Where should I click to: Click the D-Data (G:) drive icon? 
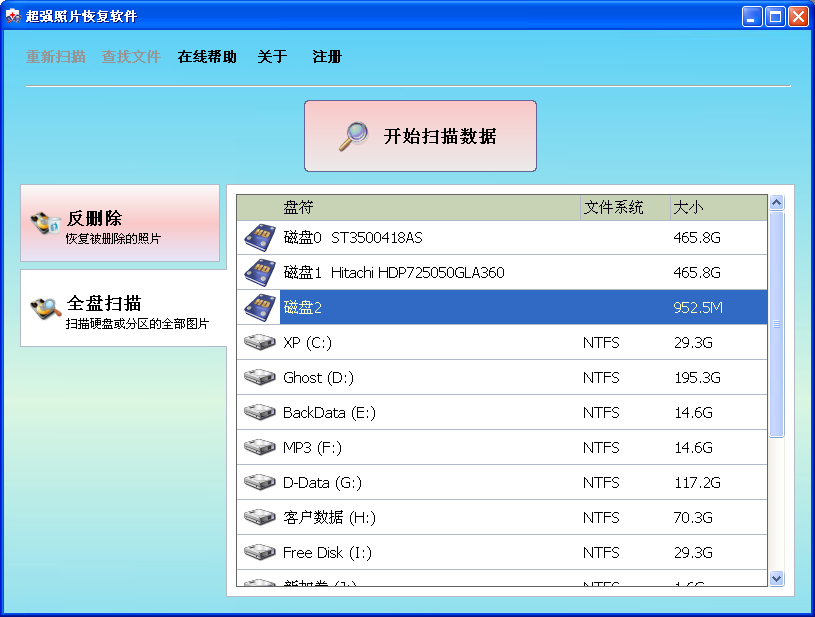click(x=260, y=483)
